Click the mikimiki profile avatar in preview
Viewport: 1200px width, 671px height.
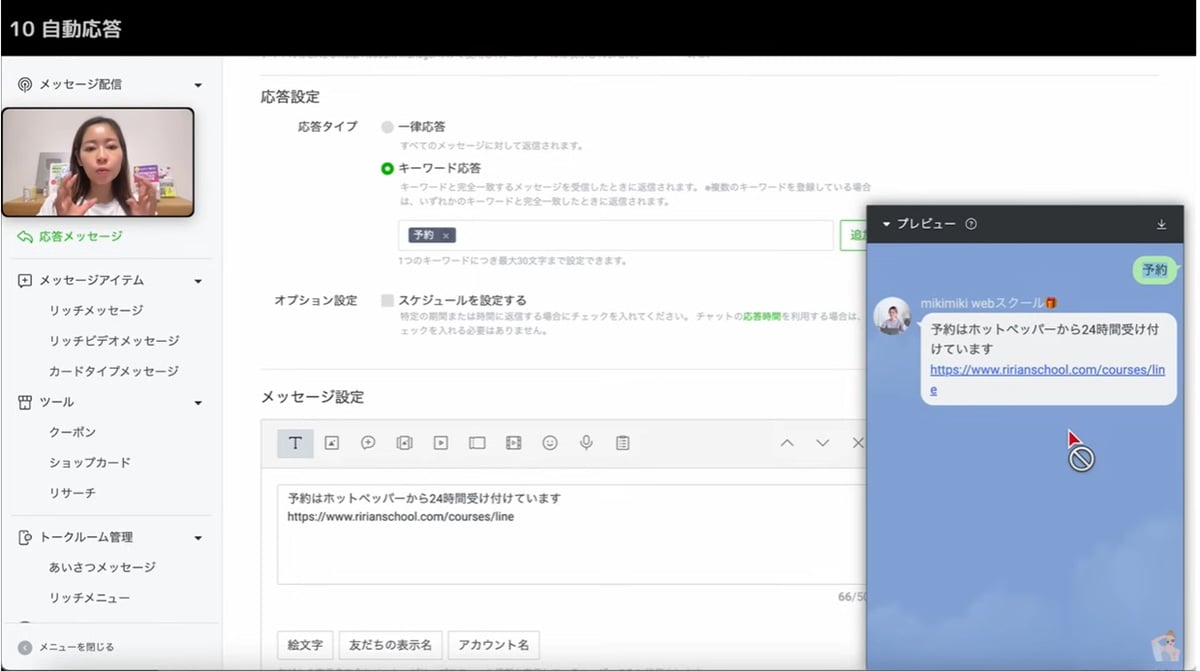(892, 315)
